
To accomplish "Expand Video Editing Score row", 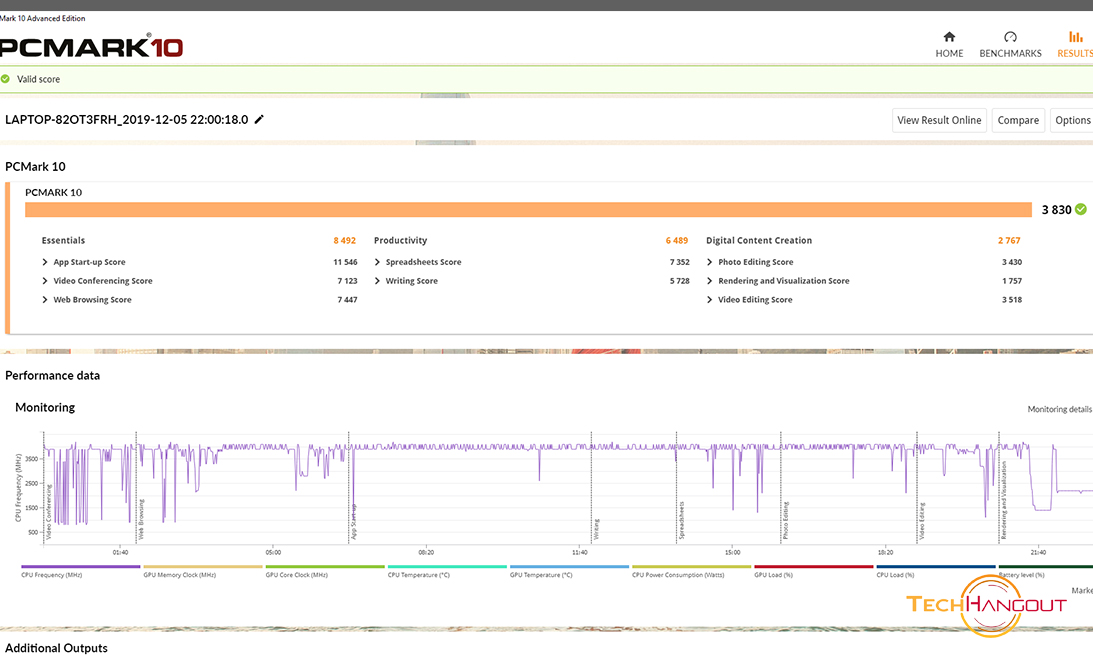I will coord(710,300).
